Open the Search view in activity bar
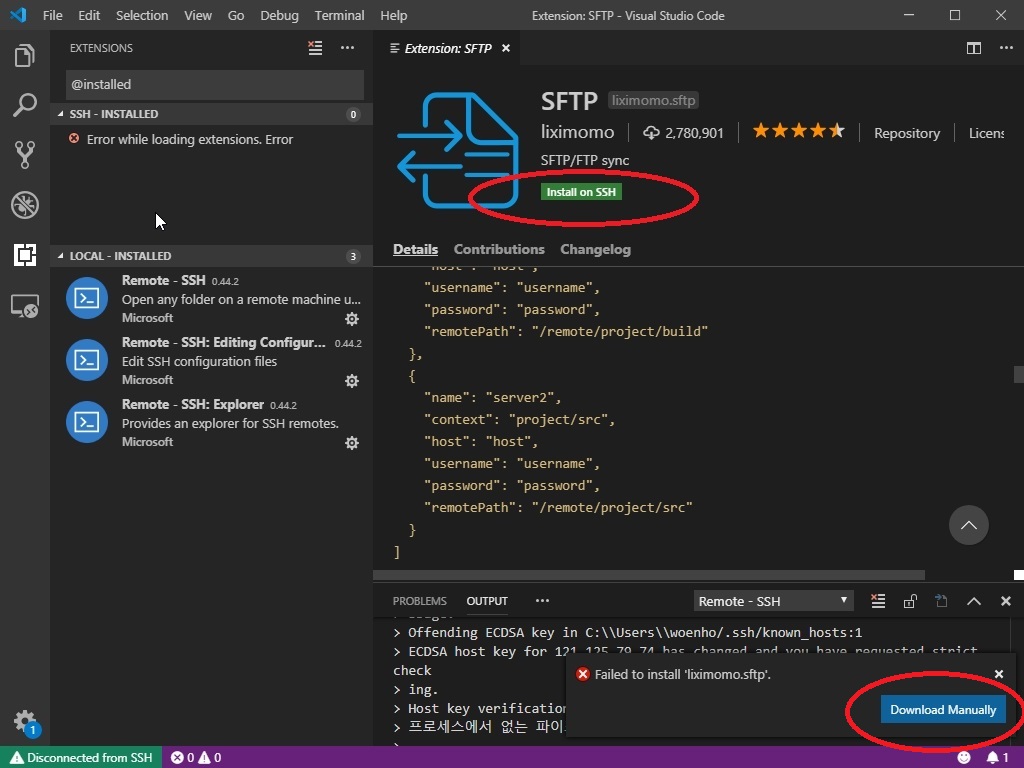The image size is (1024, 768). (x=25, y=104)
